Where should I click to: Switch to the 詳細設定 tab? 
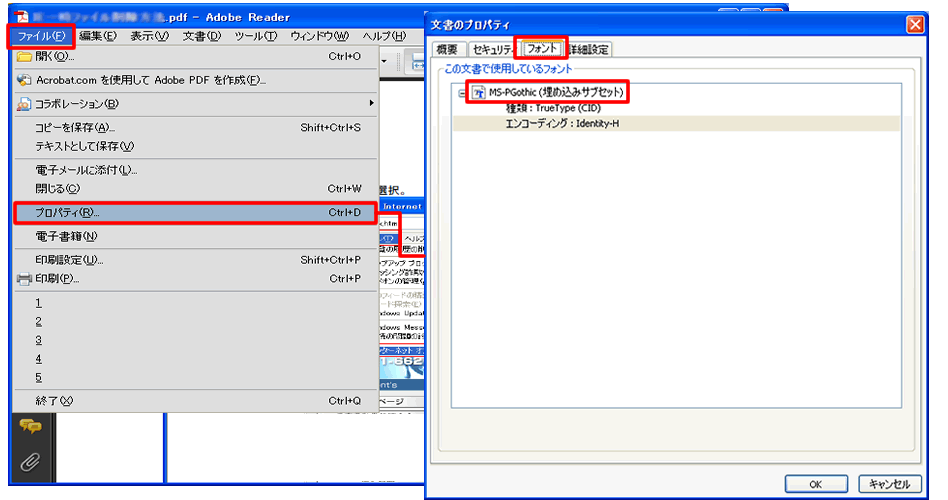coord(588,50)
